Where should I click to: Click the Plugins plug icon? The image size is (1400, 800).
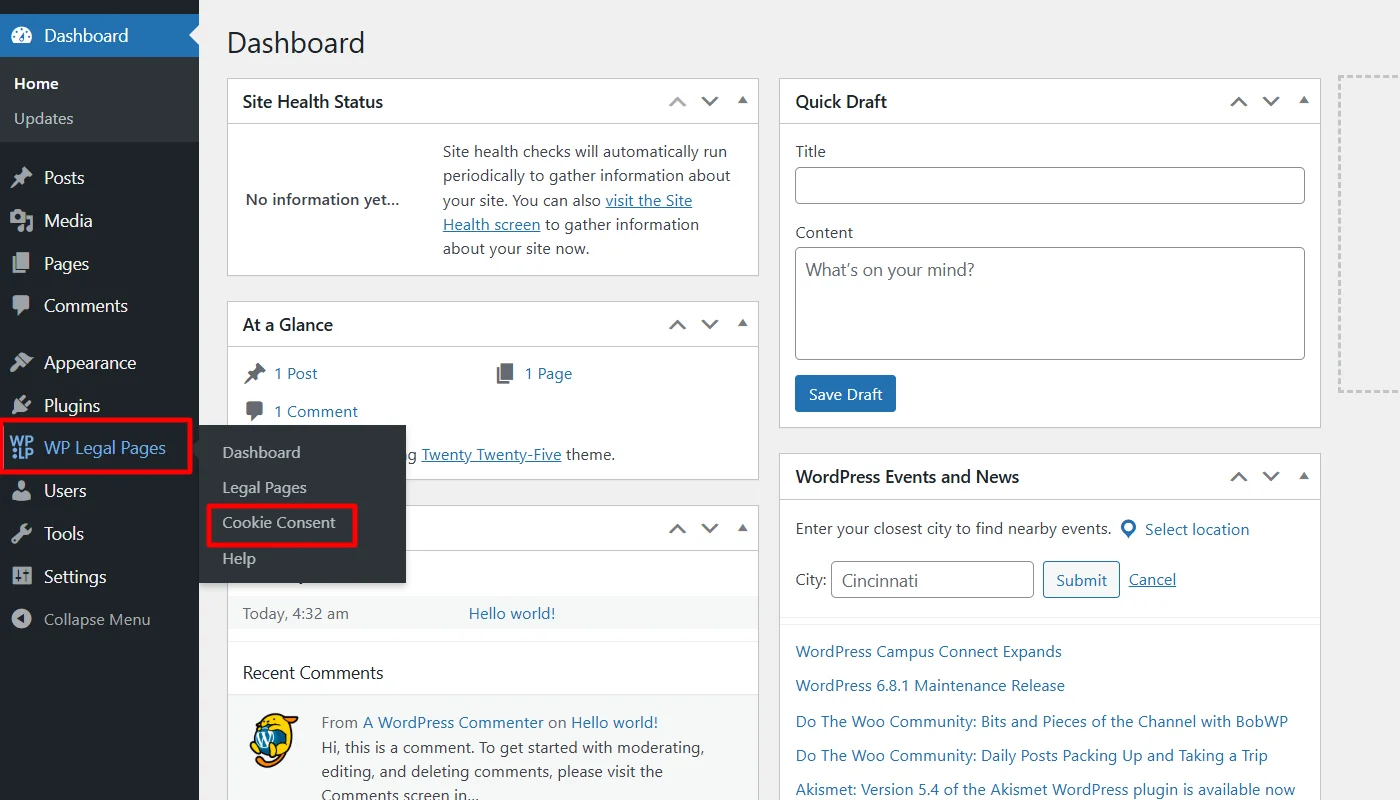pyautogui.click(x=21, y=406)
